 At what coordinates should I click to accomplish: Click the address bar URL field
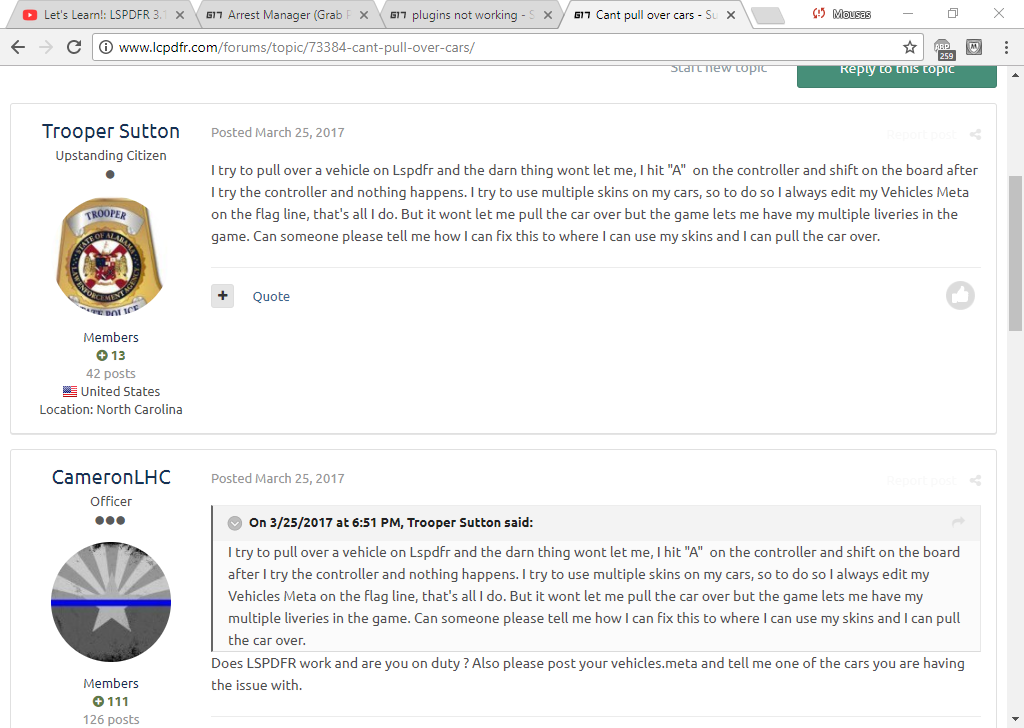tap(496, 47)
